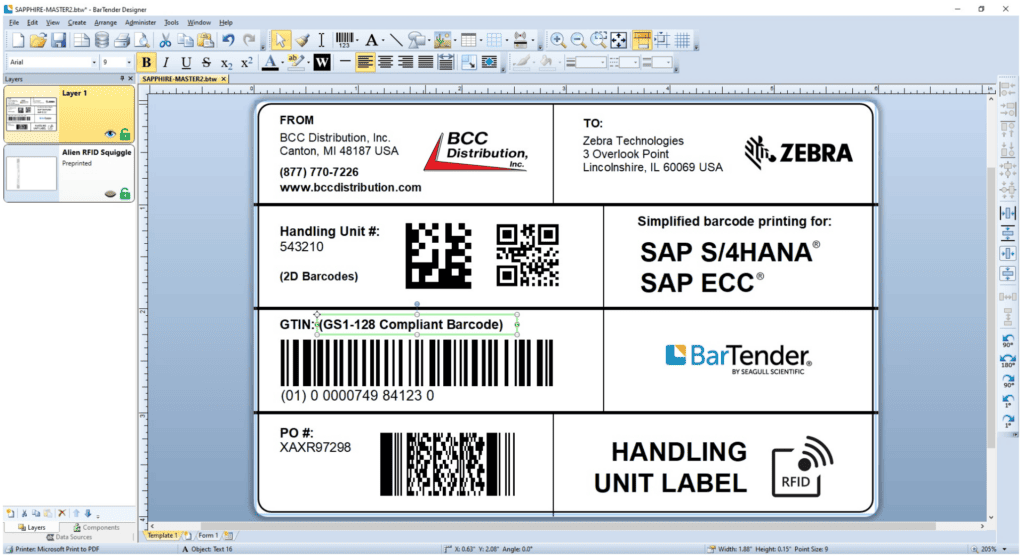
Task: Select the Line drawing tool
Action: point(396,40)
